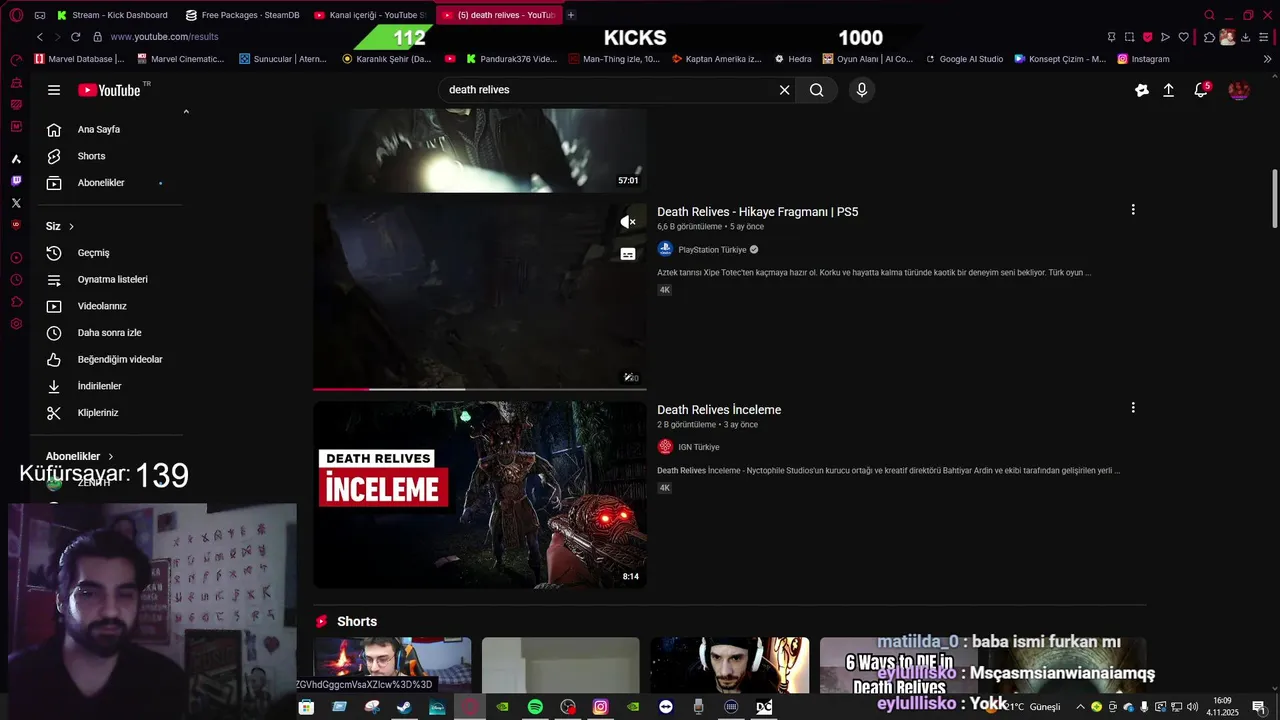Go back with the browser back arrow
Viewport: 1280px width, 720px height.
(x=40, y=37)
